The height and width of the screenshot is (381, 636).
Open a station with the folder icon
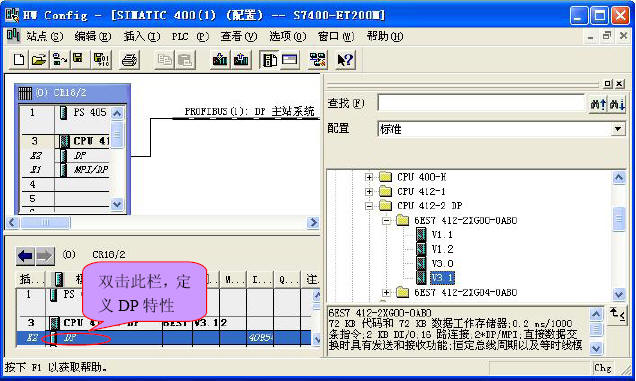pos(39,60)
